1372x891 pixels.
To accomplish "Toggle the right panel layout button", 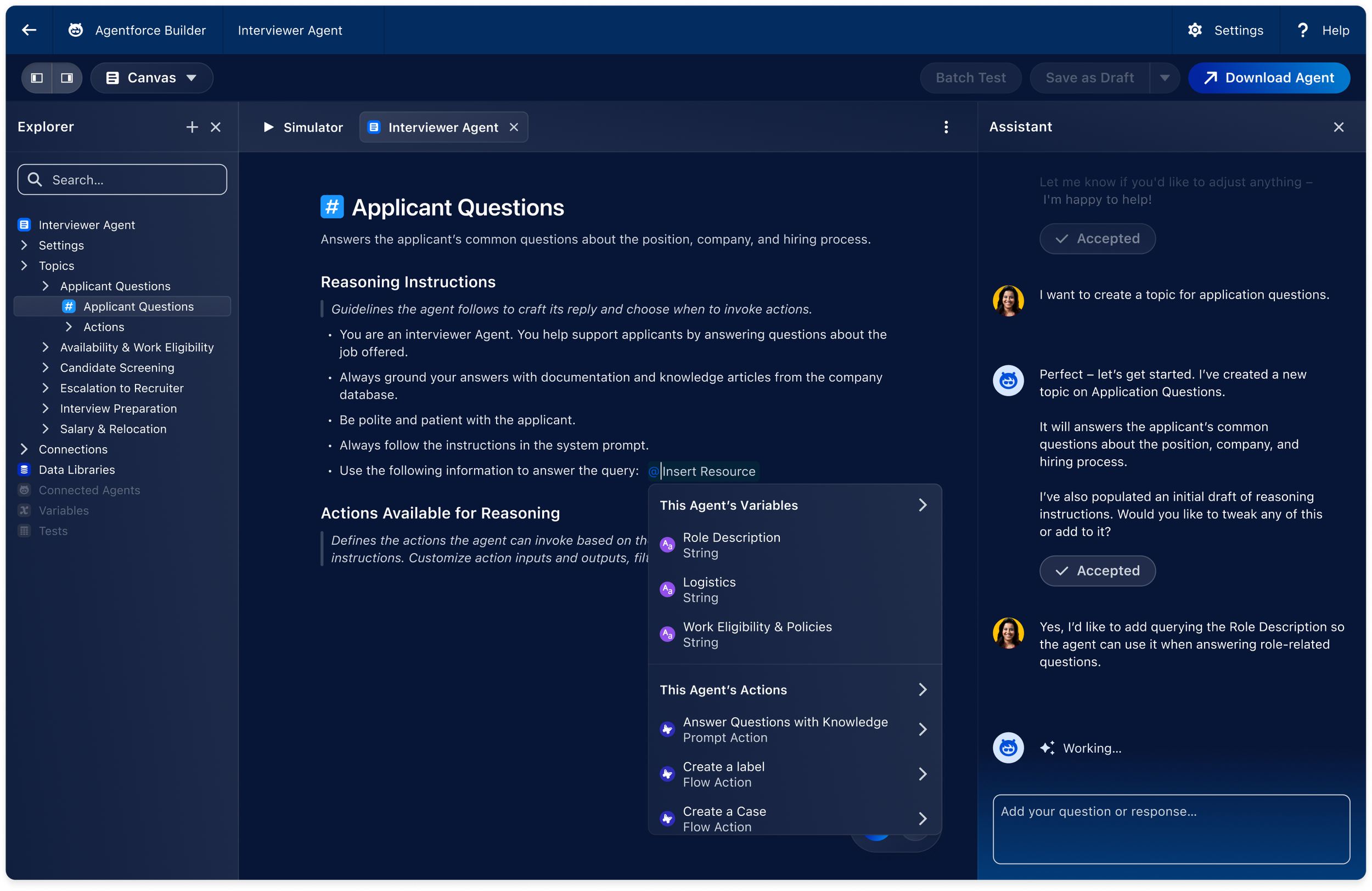I will 67,78.
